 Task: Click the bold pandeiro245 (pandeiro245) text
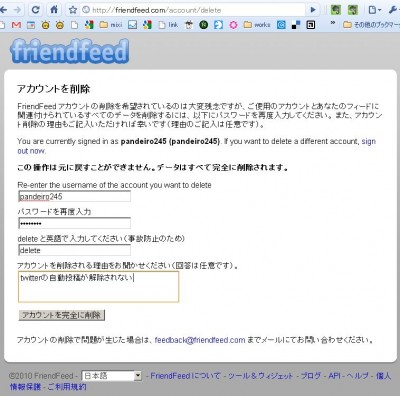(x=170, y=141)
